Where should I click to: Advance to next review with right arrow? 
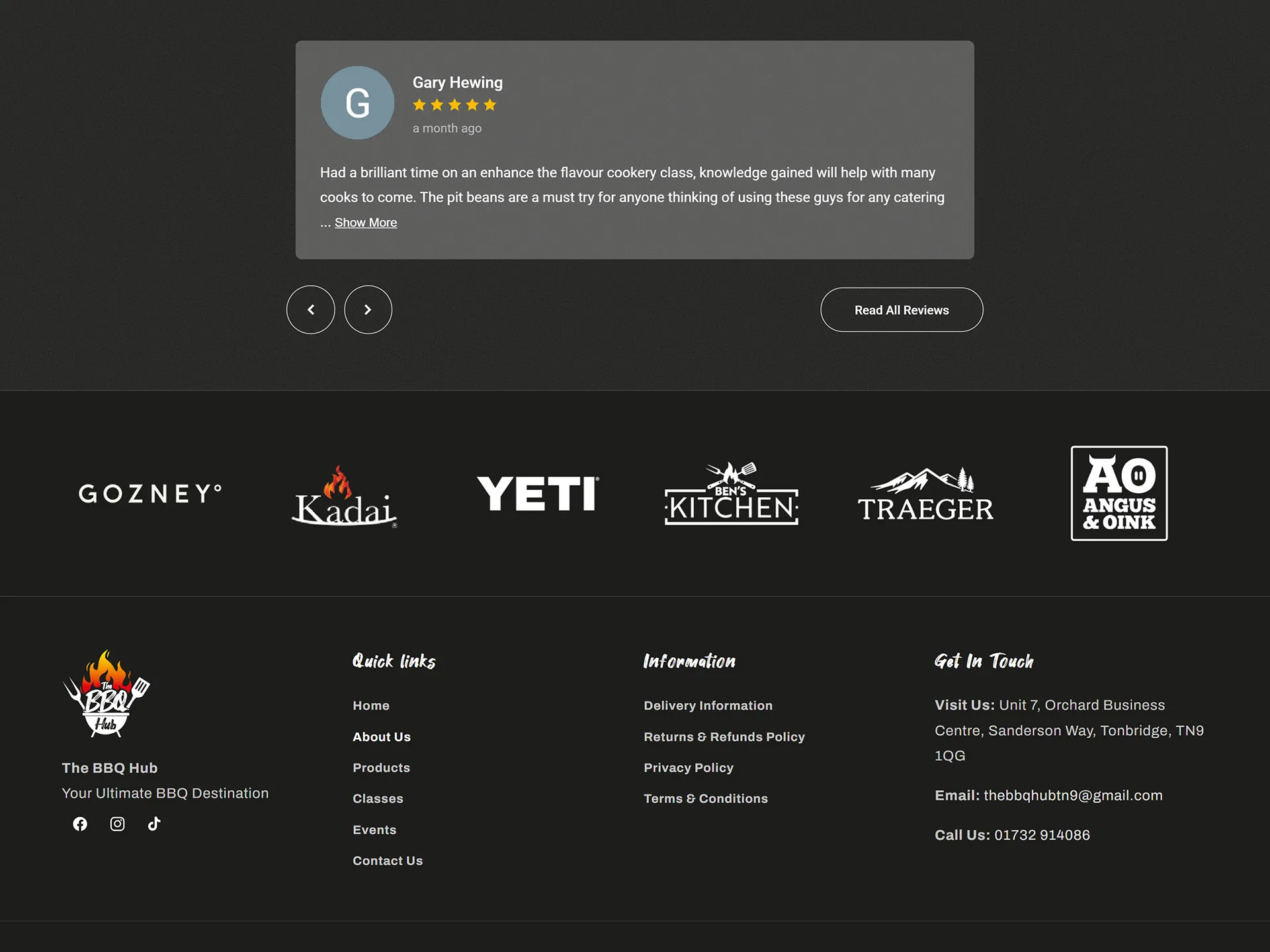click(368, 309)
